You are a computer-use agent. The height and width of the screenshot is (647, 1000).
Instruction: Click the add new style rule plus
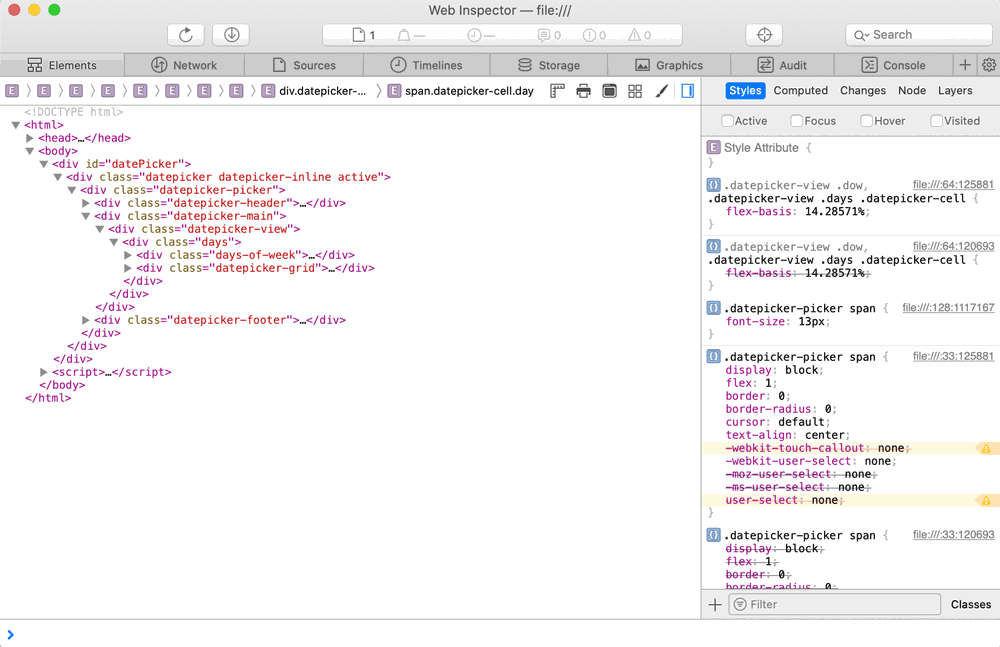tap(715, 604)
